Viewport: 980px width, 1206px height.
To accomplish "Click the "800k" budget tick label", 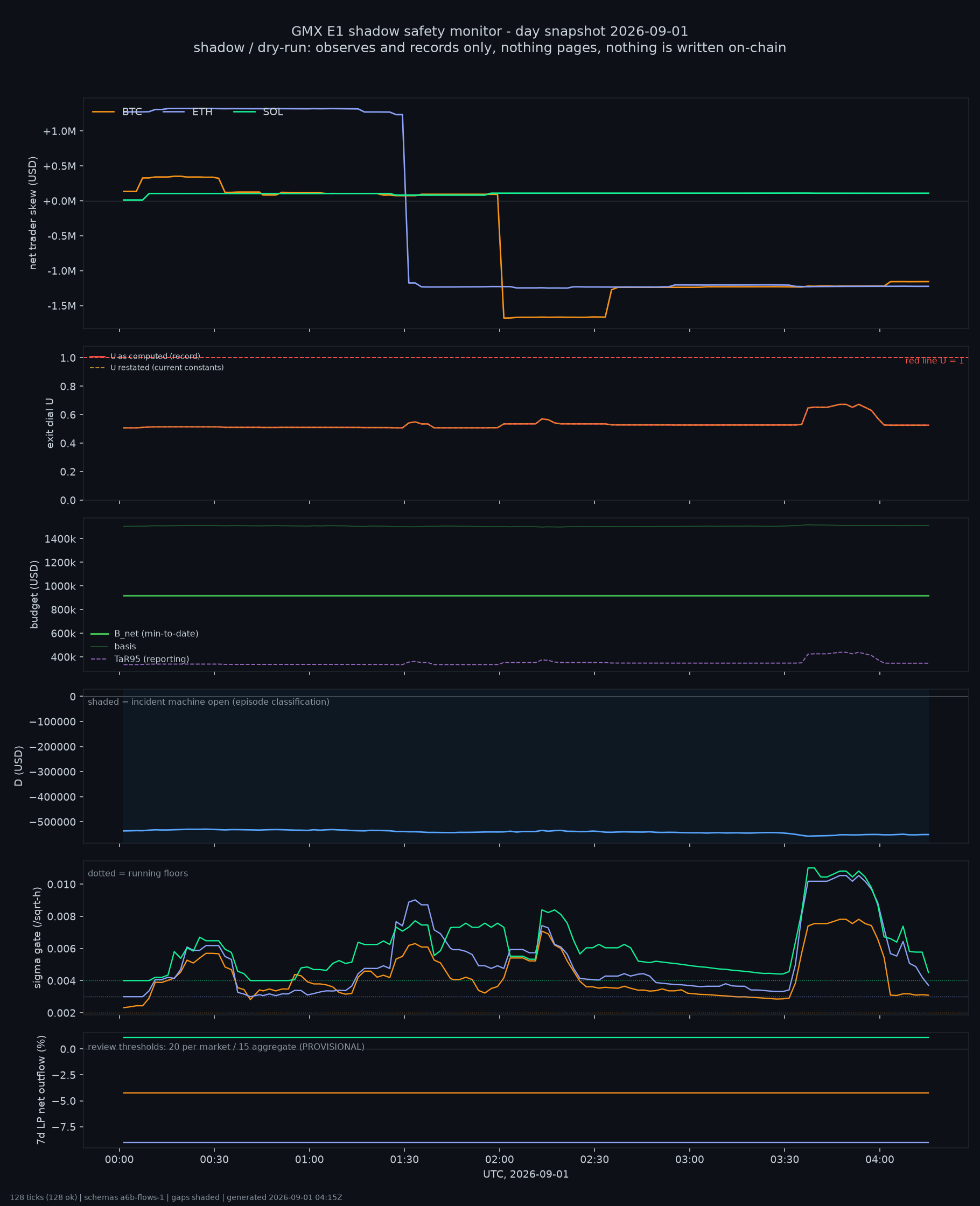I will pyautogui.click(x=63, y=610).
